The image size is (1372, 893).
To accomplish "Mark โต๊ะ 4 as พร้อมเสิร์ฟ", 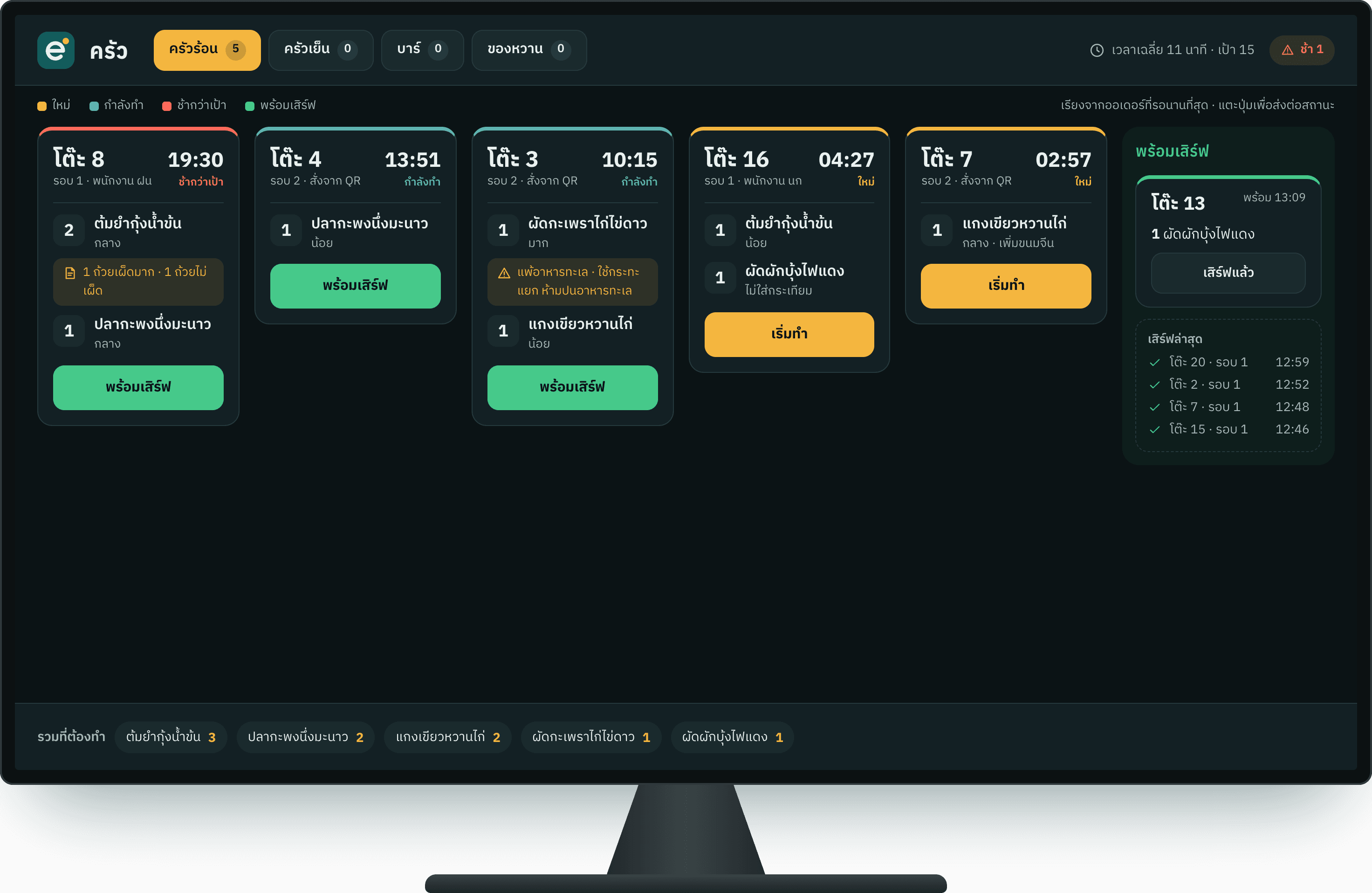I will pos(355,285).
